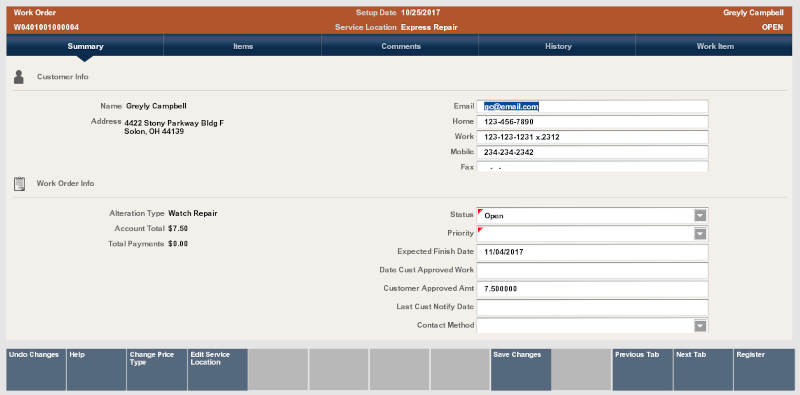Screen dimensions: 800x395
Task: Click Change Price Type button
Action: tap(157, 369)
